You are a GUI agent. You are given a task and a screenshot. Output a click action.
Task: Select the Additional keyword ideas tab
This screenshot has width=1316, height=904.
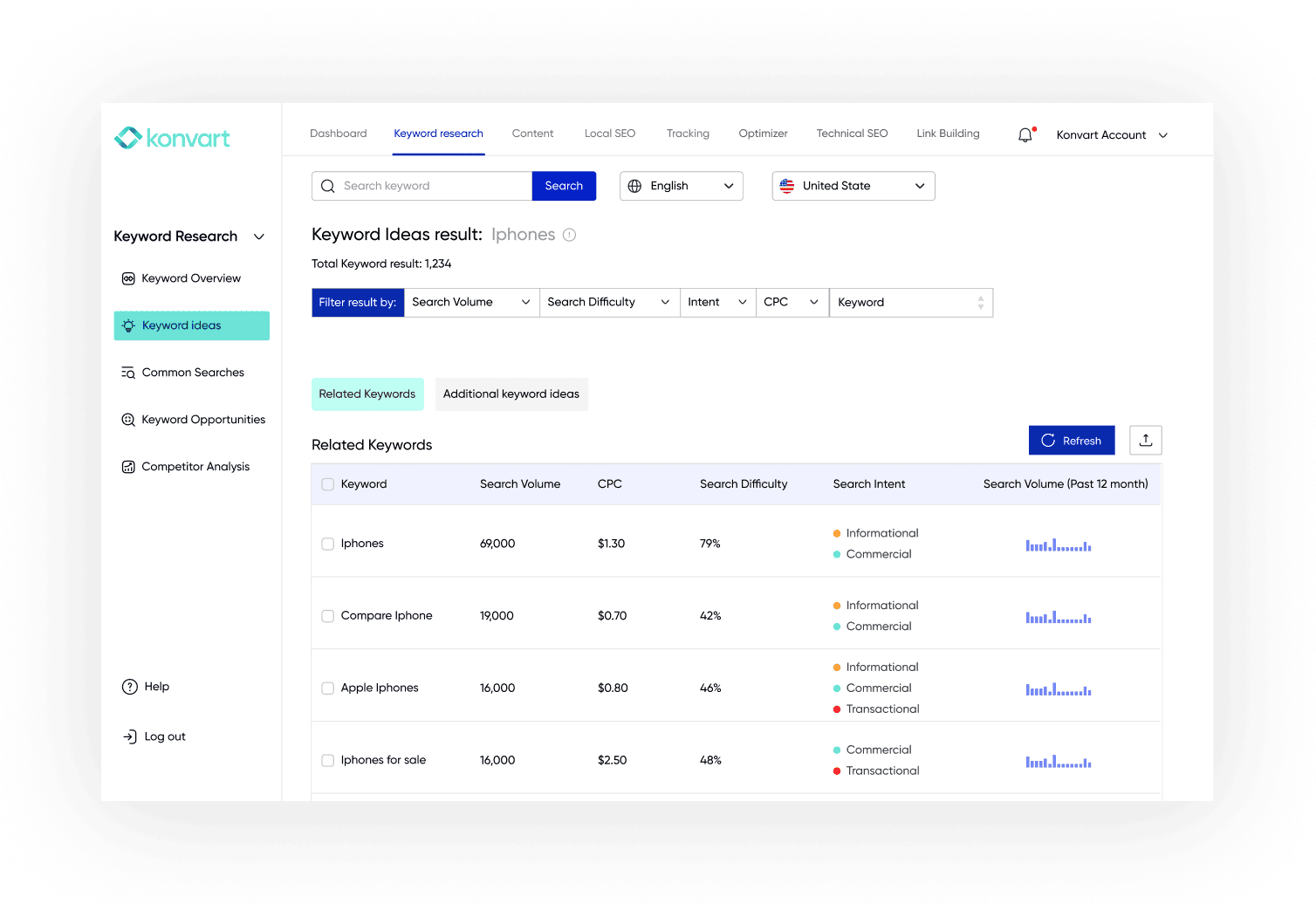511,394
